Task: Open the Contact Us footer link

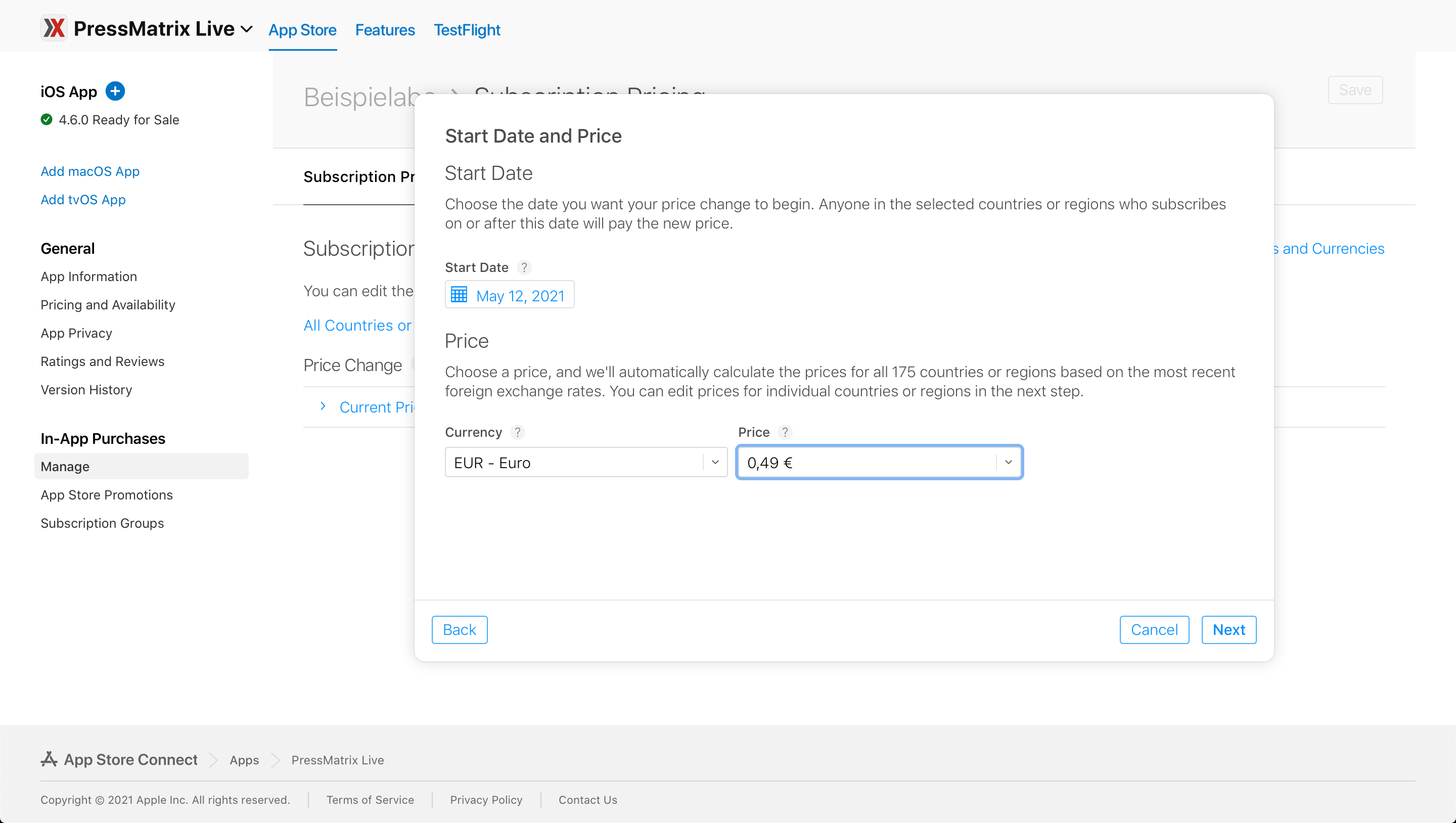Action: tap(588, 800)
